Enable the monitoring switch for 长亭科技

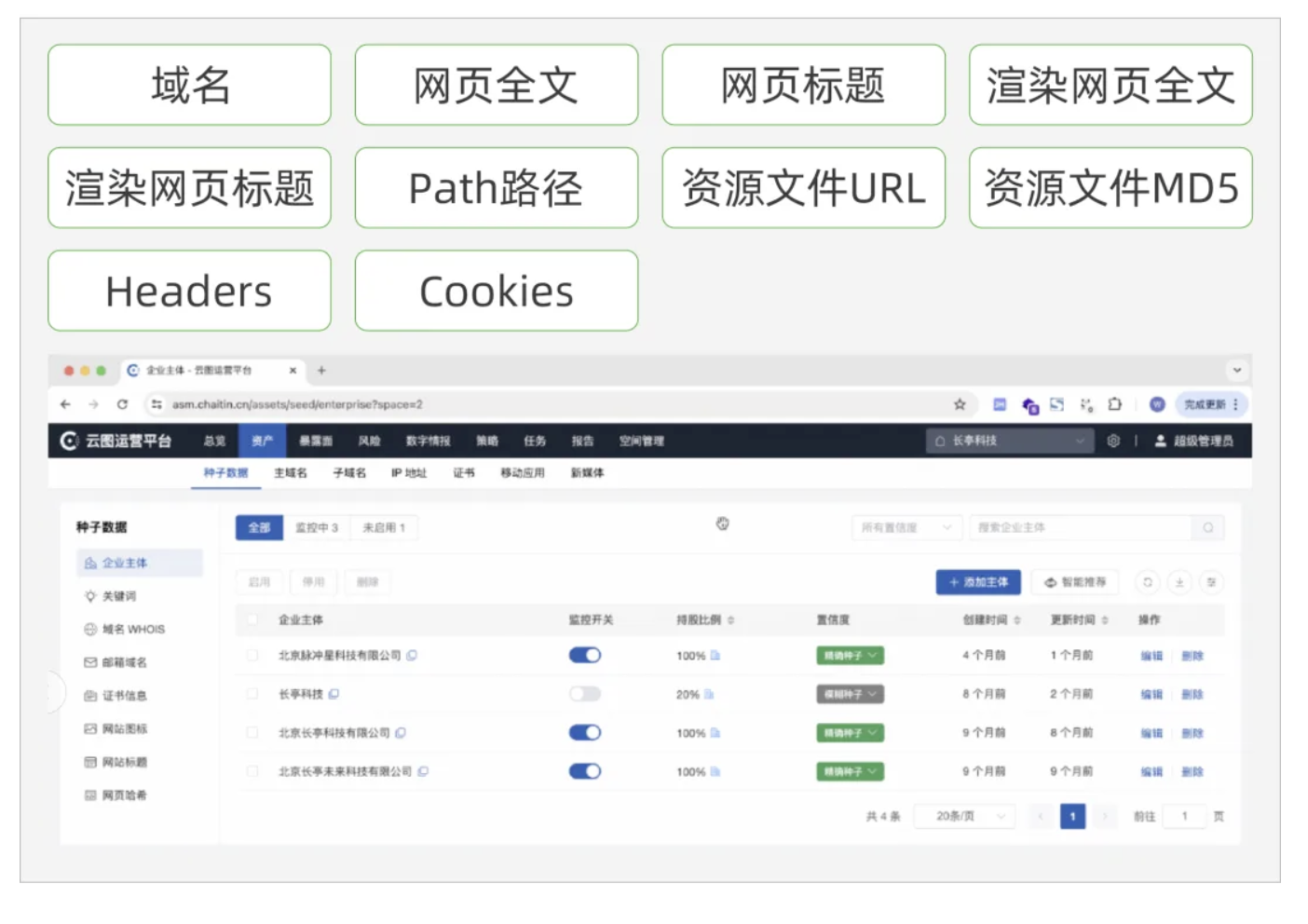pos(584,694)
